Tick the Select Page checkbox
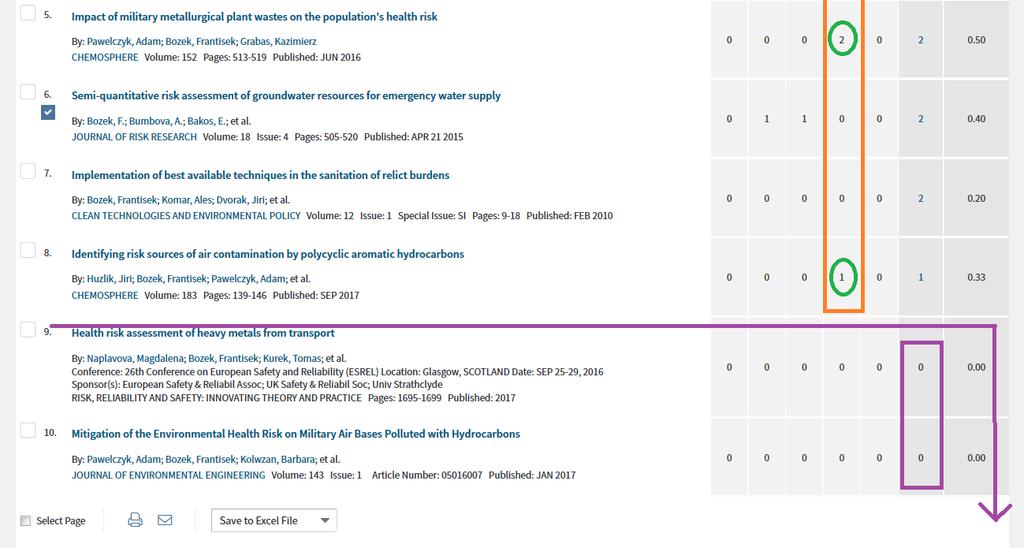The width and height of the screenshot is (1024, 548). tap(25, 521)
